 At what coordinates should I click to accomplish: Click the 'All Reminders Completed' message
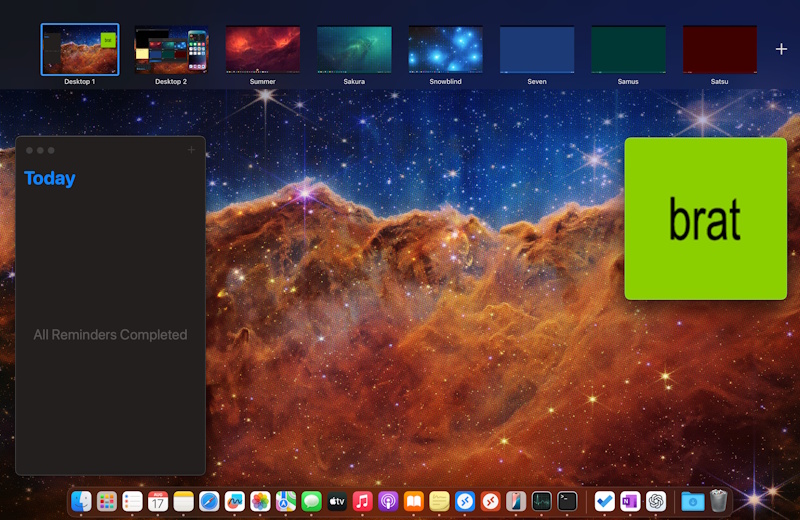click(110, 335)
